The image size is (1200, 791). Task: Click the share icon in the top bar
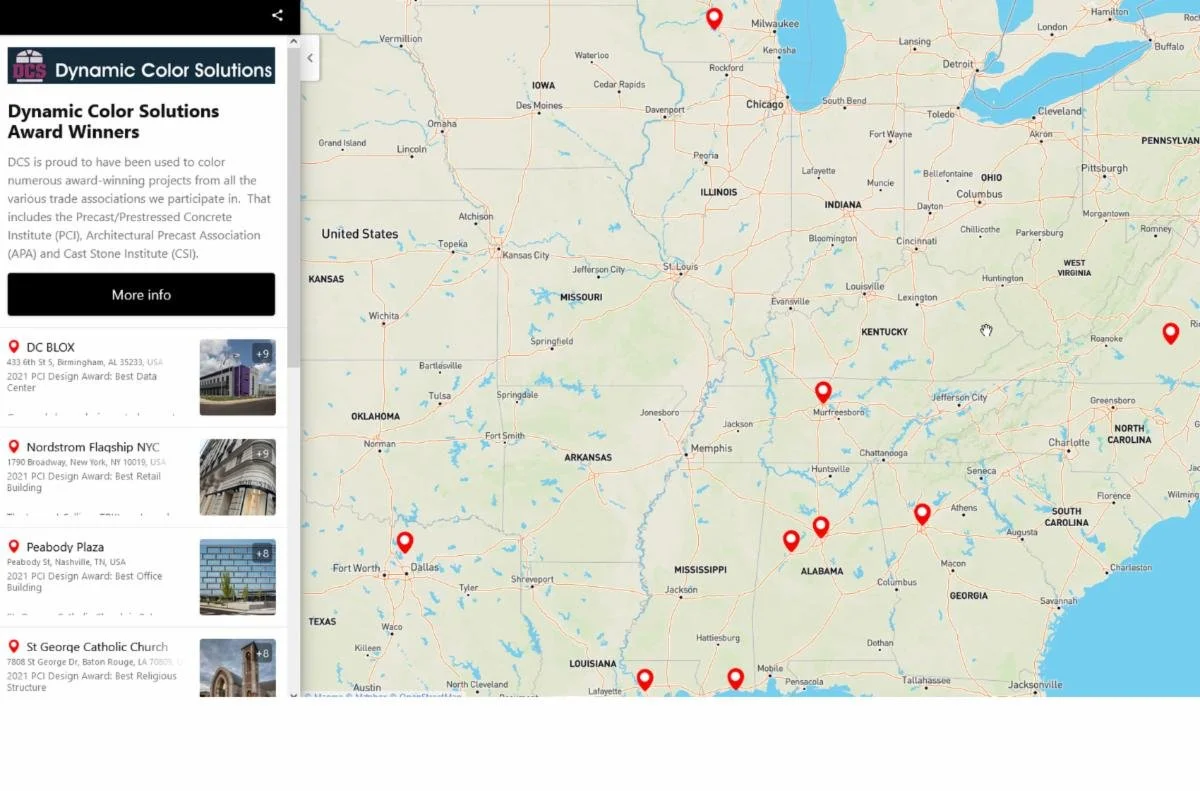[277, 15]
